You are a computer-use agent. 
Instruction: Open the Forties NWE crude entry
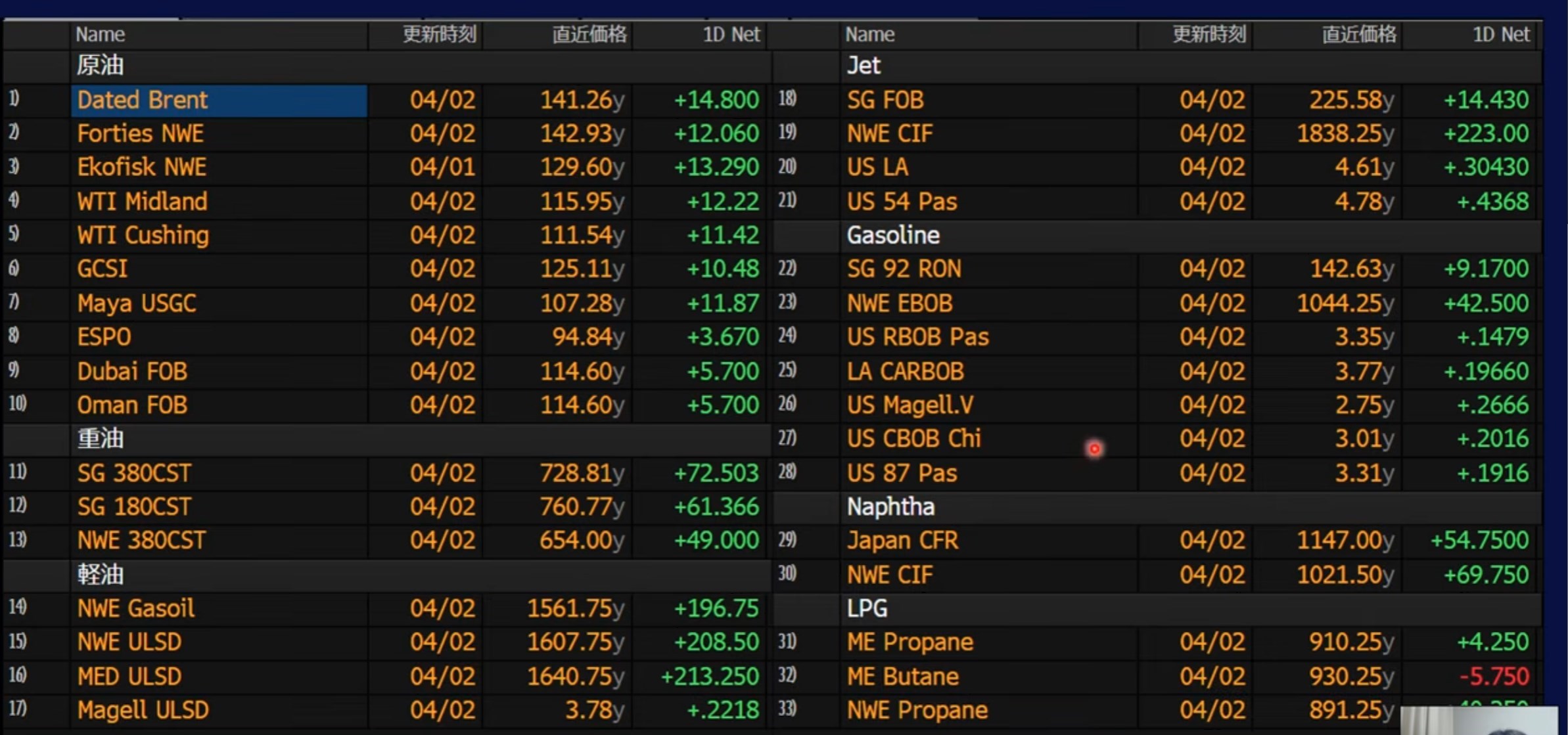point(140,134)
